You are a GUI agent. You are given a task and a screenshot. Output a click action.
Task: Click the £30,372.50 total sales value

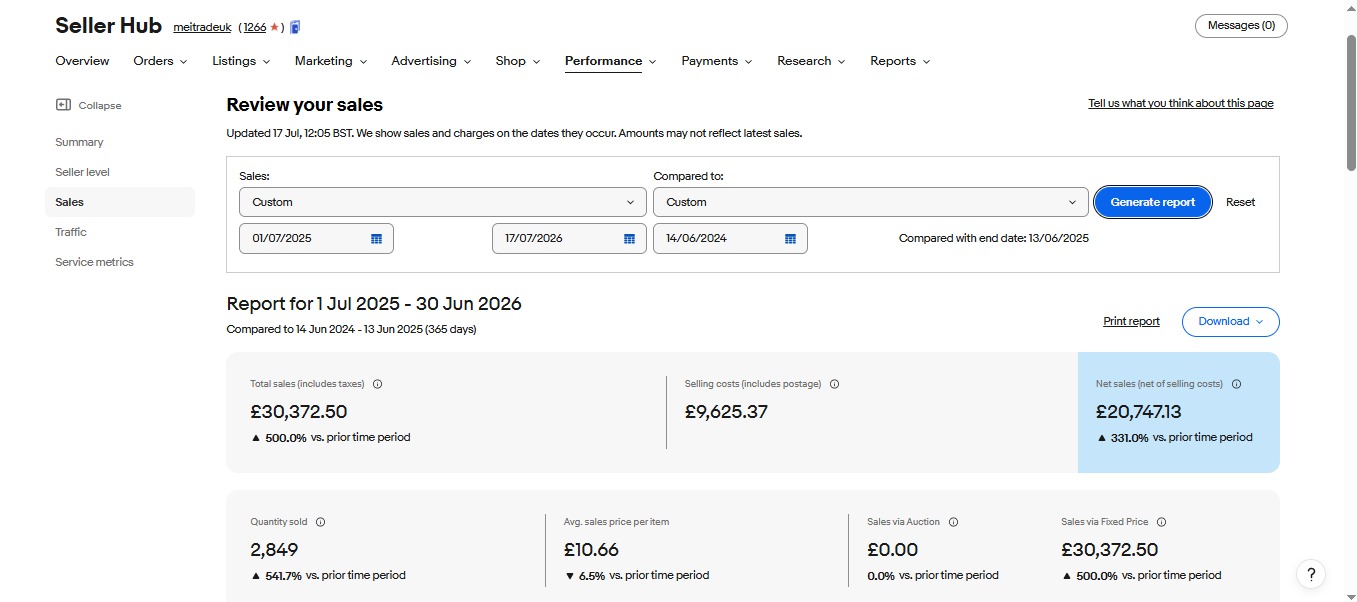pos(299,412)
